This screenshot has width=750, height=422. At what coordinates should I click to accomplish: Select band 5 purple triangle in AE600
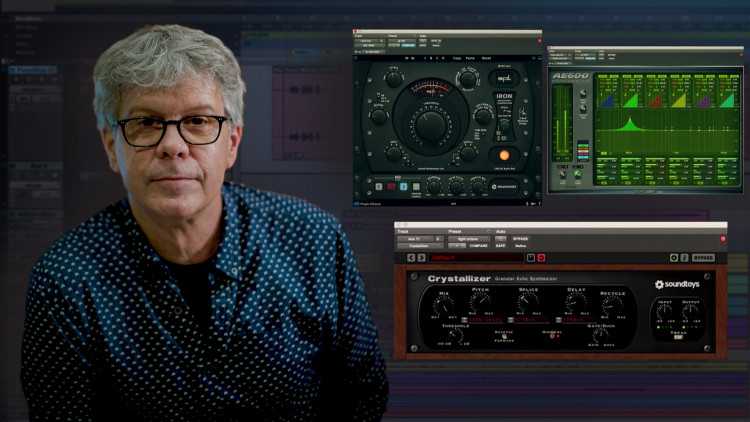coord(703,100)
